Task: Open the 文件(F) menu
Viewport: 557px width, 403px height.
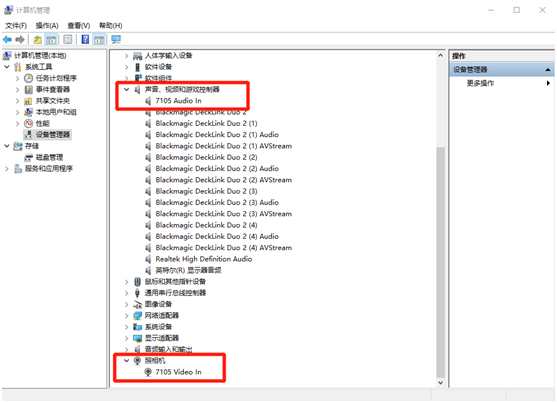Action: [16, 26]
